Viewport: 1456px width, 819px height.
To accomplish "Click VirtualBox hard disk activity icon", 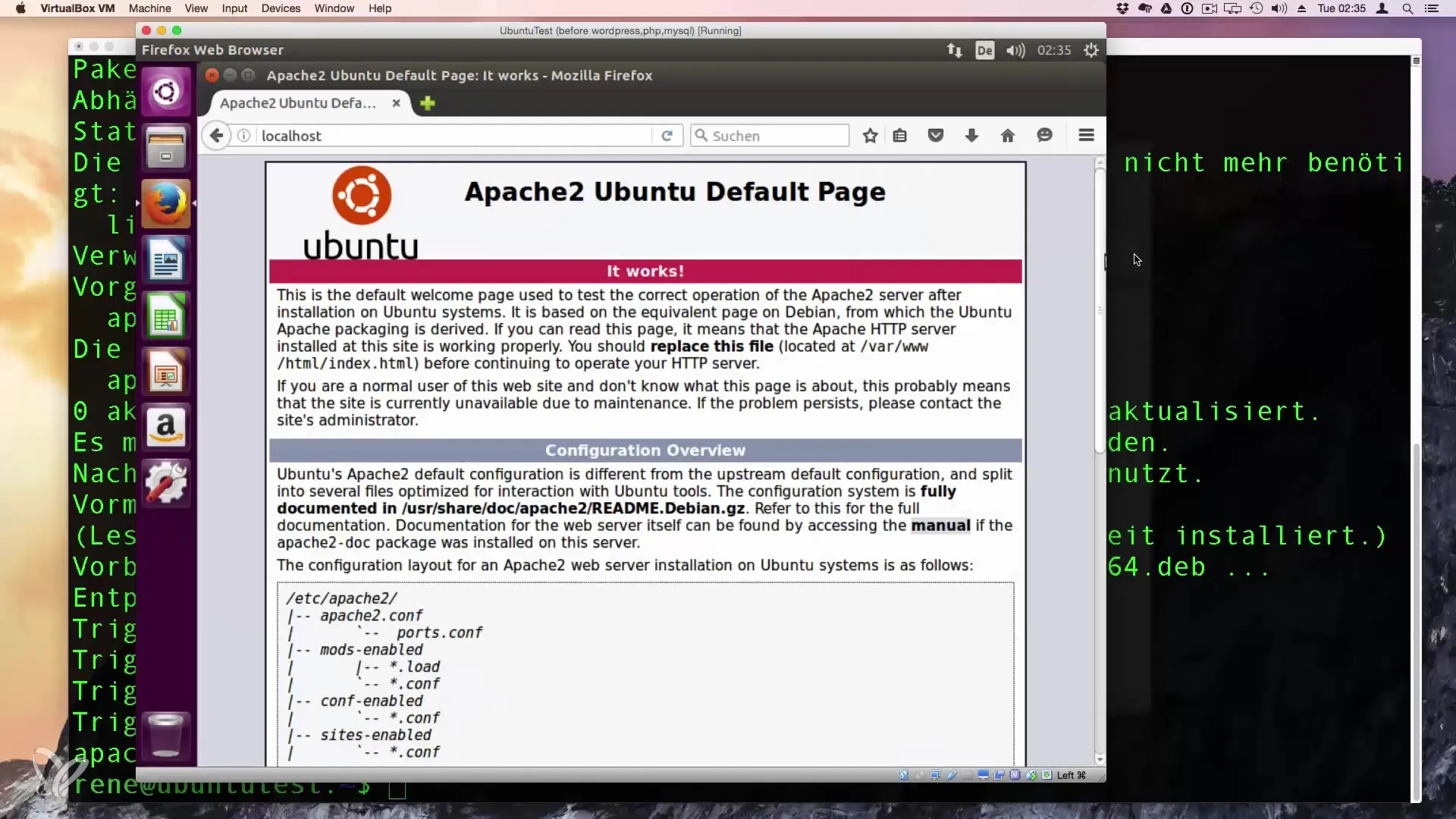I will tap(904, 775).
